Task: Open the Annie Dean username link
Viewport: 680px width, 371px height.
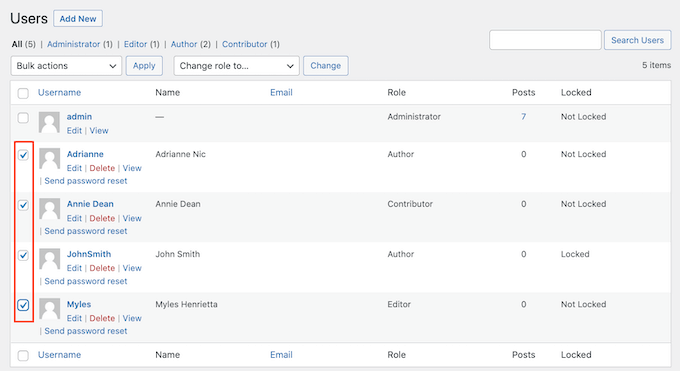Action: [90, 204]
